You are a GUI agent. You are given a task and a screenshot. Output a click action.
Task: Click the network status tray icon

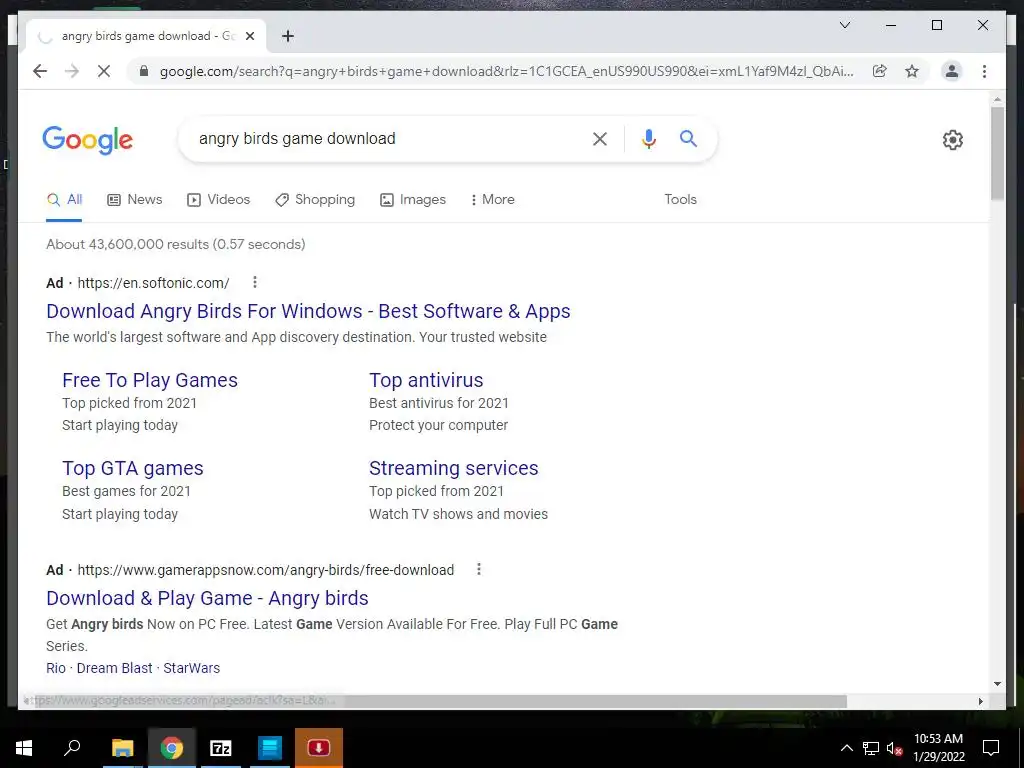(x=871, y=748)
